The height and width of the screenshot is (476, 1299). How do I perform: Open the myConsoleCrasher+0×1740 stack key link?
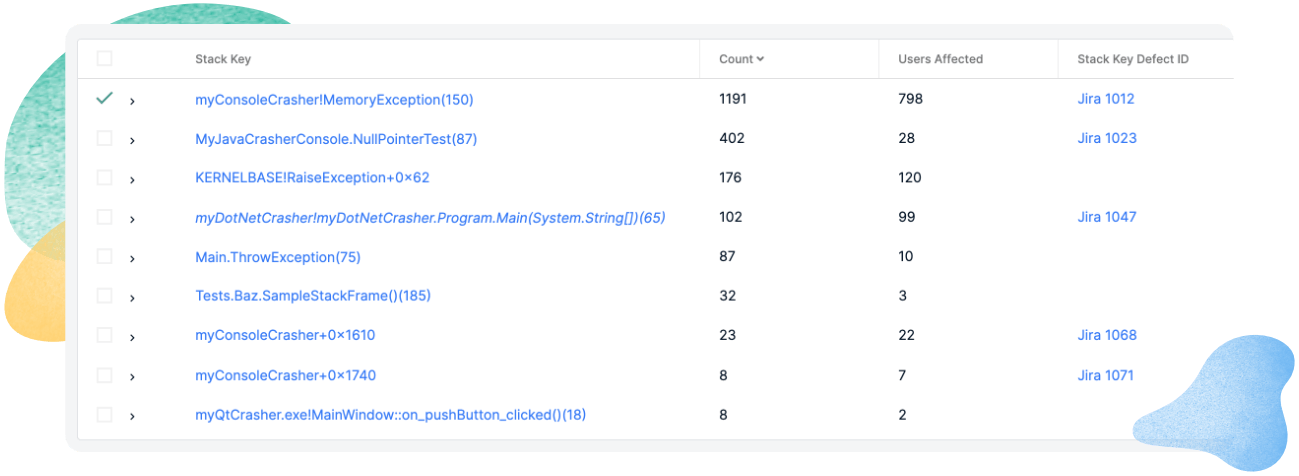(286, 375)
